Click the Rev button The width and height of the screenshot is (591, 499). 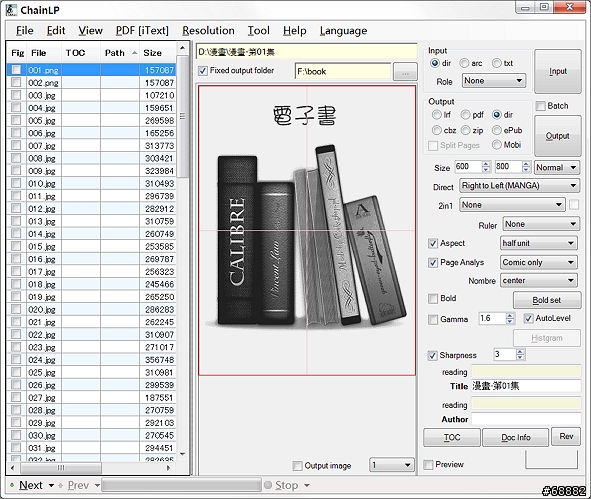566,436
